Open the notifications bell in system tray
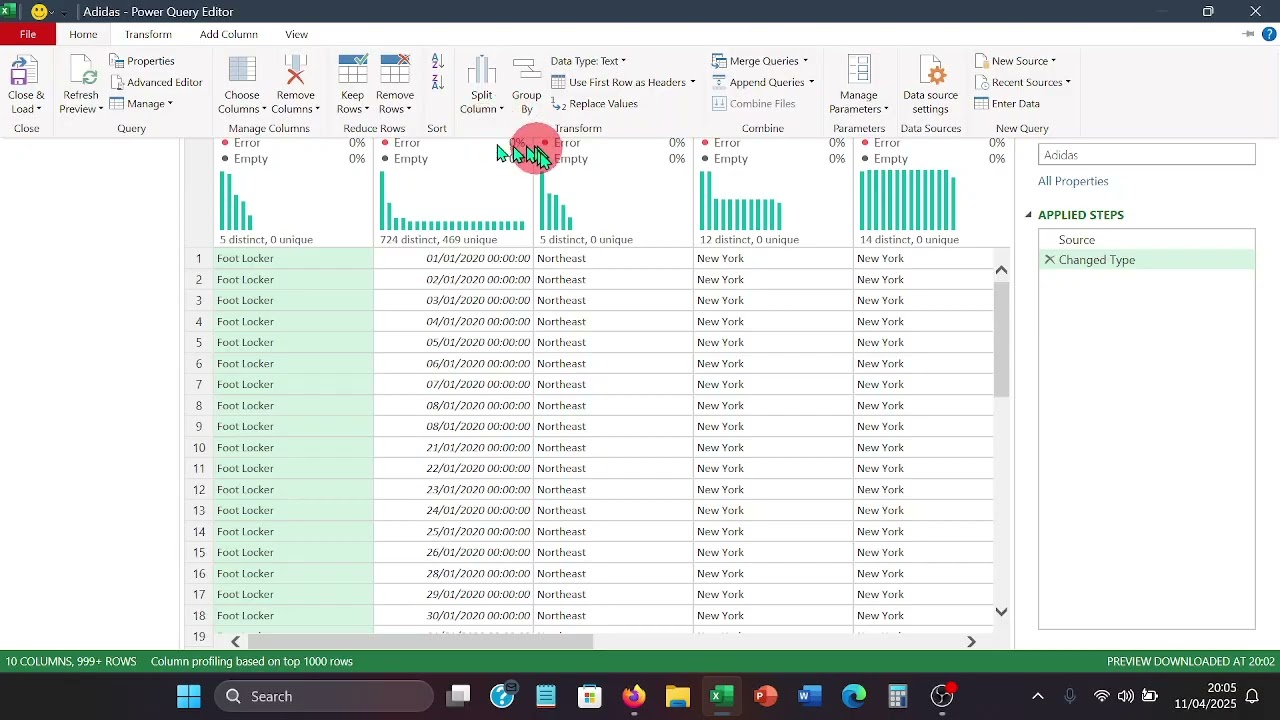This screenshot has height=720, width=1280. [1252, 696]
